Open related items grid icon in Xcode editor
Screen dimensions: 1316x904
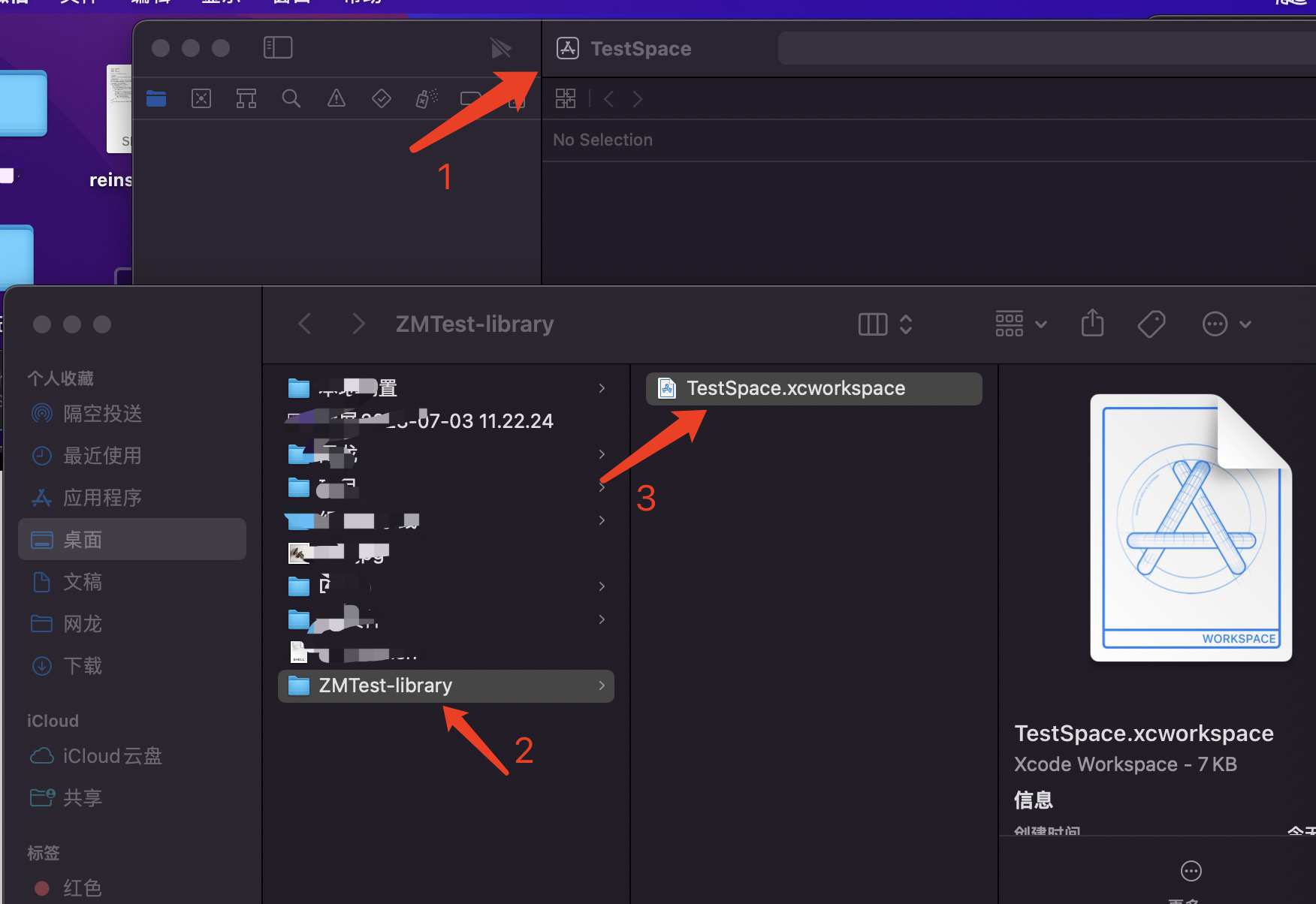coord(566,98)
